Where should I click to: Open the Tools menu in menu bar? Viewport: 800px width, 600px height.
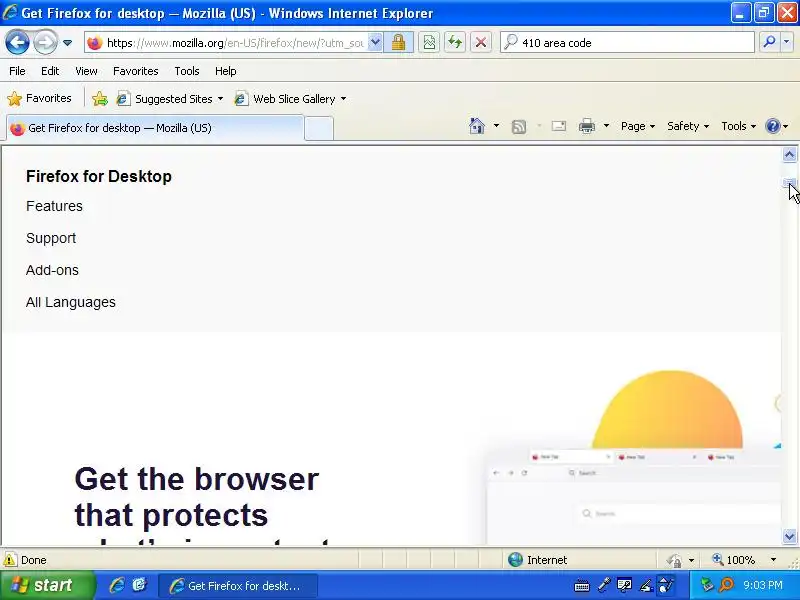(187, 71)
